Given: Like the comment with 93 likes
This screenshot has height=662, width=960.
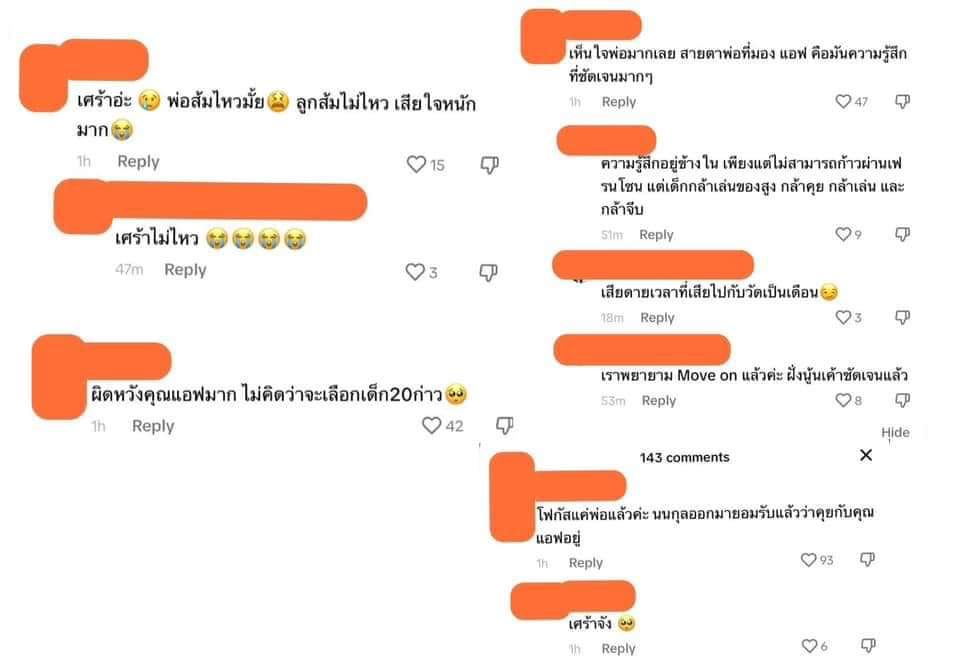Looking at the screenshot, I should pyautogui.click(x=809, y=560).
